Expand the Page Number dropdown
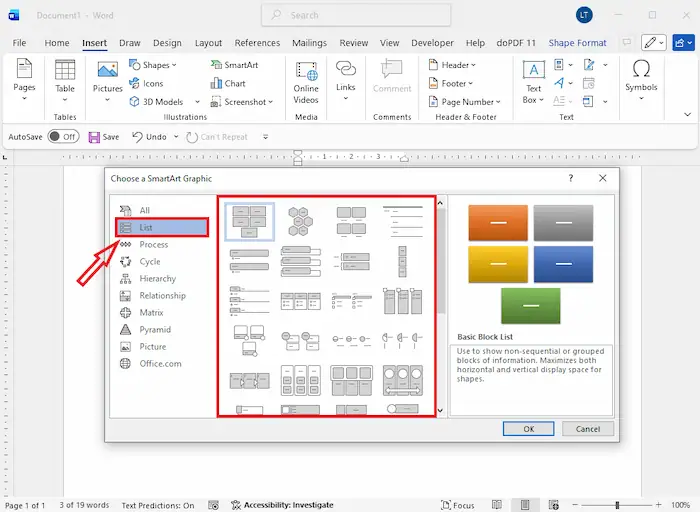This screenshot has width=700, height=512. pyautogui.click(x=467, y=102)
